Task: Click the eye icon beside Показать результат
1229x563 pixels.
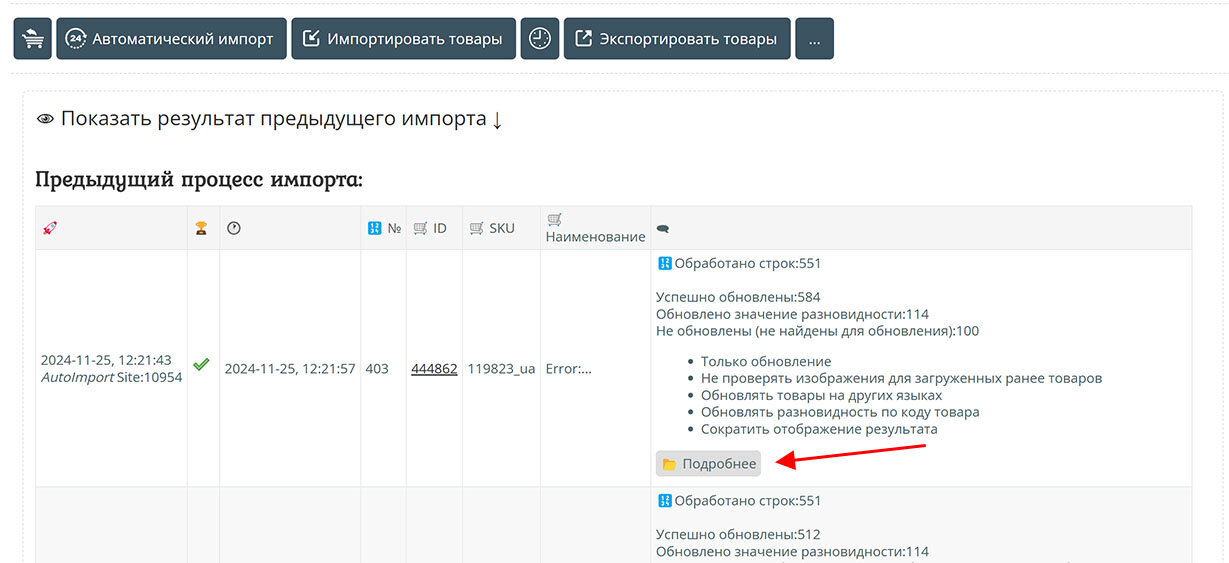Action: coord(45,119)
